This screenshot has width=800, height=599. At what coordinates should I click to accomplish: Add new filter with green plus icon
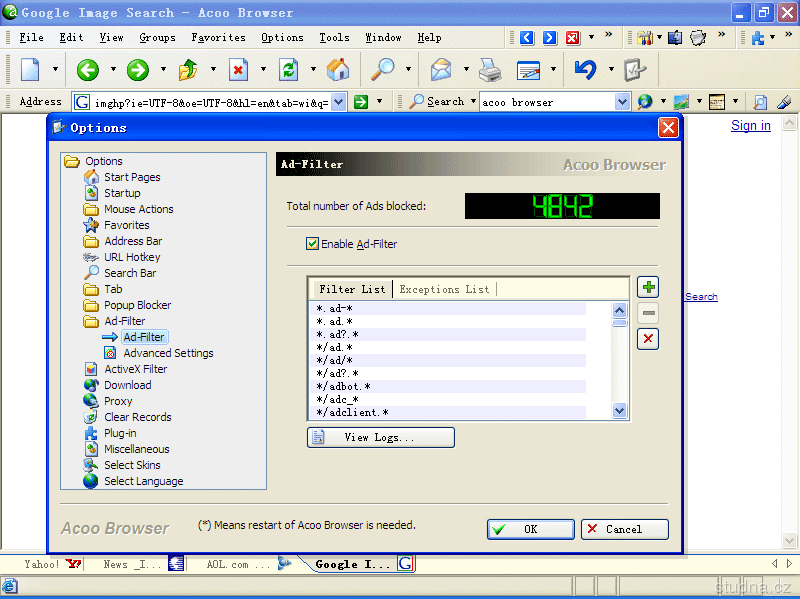(x=649, y=288)
